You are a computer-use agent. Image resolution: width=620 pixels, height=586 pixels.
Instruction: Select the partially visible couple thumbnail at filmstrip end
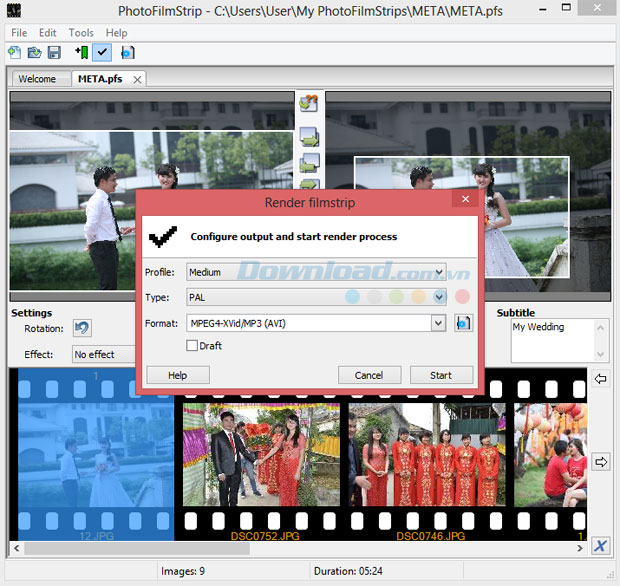click(550, 455)
